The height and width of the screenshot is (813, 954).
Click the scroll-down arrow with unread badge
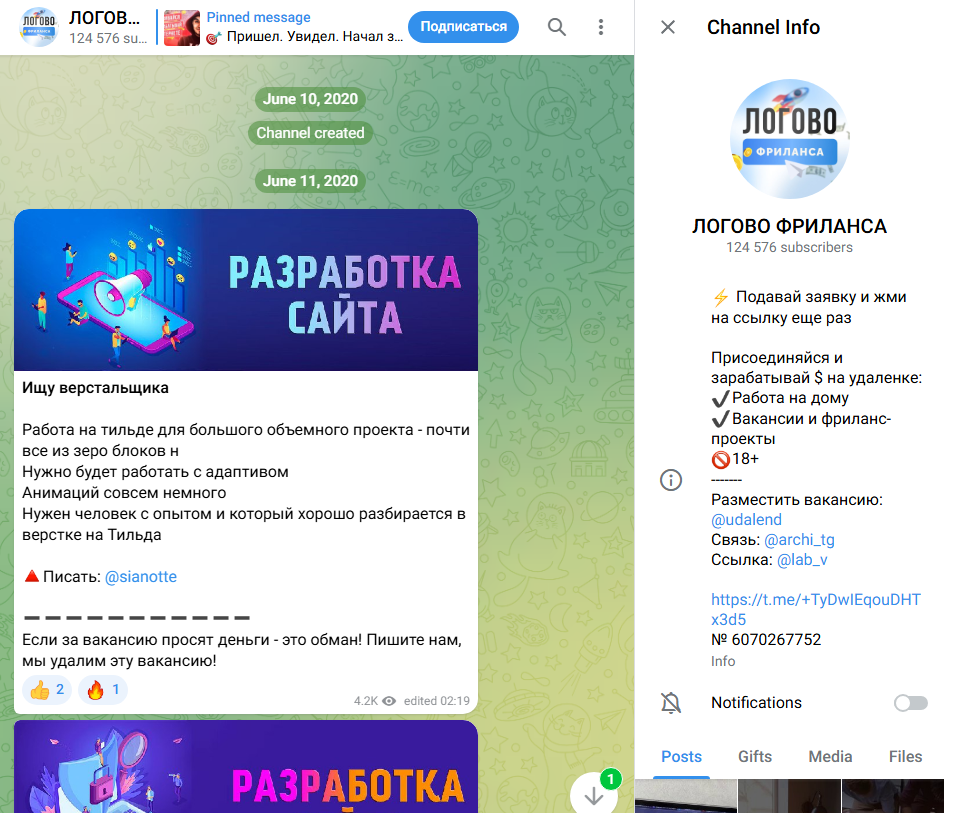pyautogui.click(x=593, y=792)
